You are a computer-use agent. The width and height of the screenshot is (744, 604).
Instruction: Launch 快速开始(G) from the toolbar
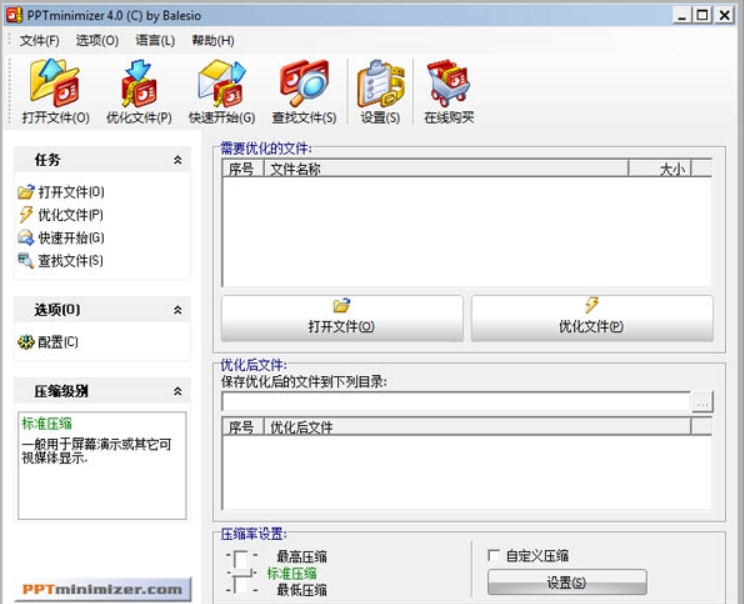coord(222,92)
